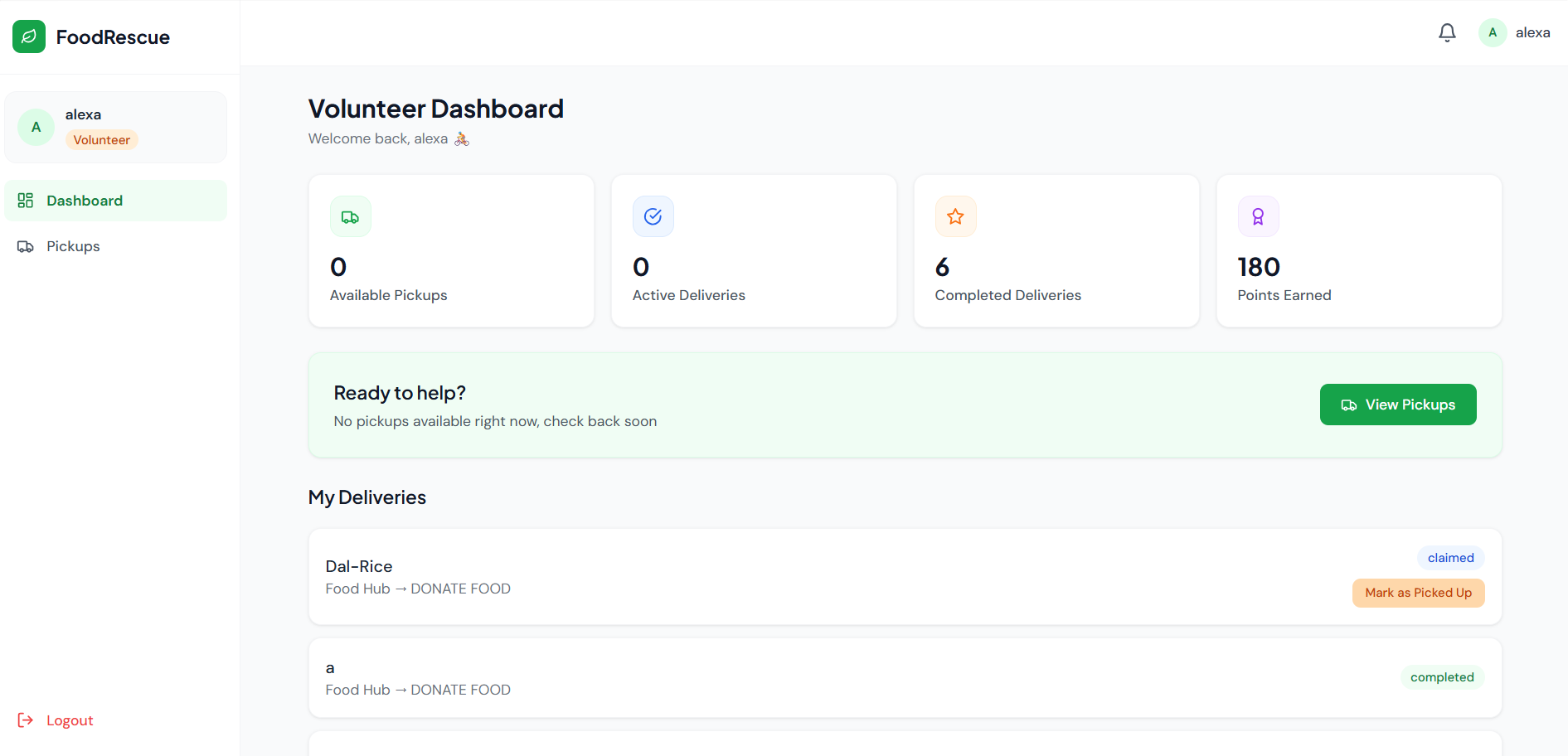Click the View Pickups button
1568x756 pixels.
coord(1398,405)
